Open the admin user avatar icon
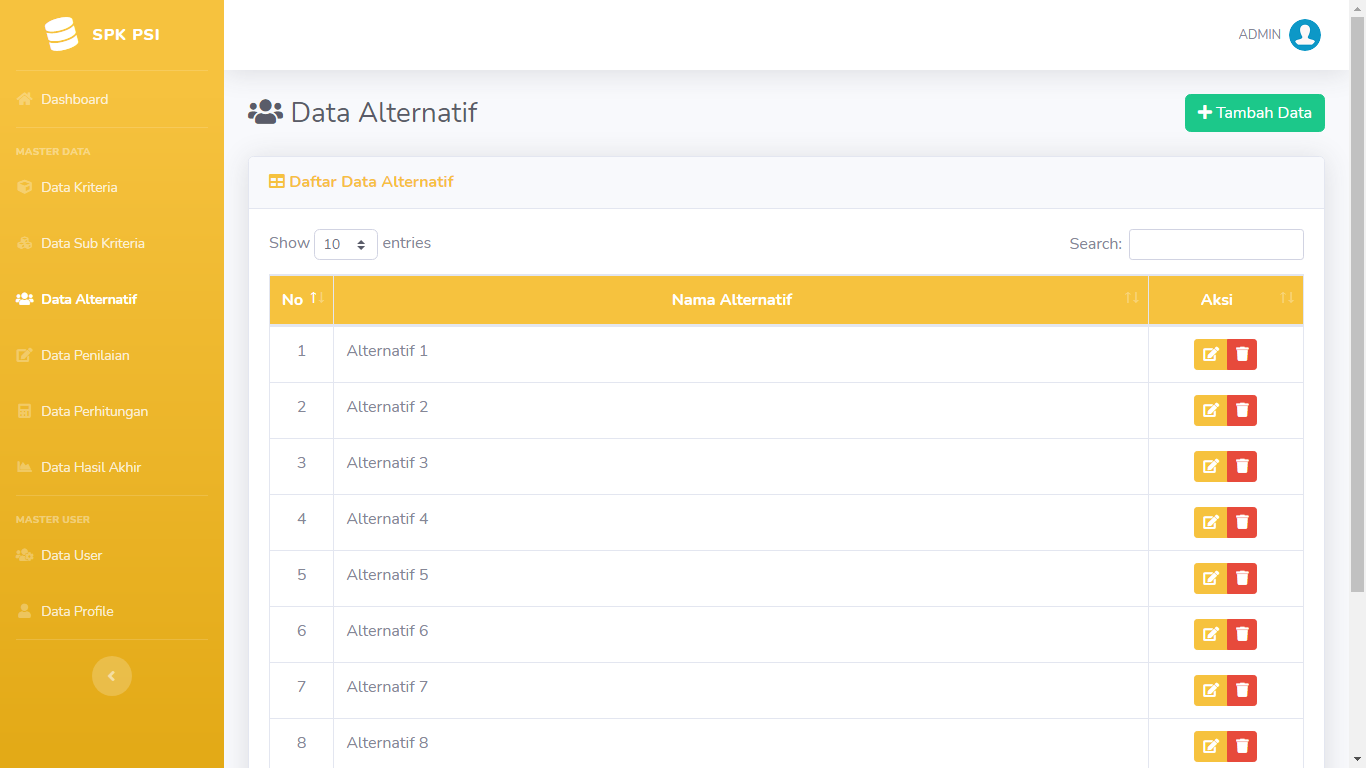This screenshot has height=768, width=1366. (x=1305, y=35)
